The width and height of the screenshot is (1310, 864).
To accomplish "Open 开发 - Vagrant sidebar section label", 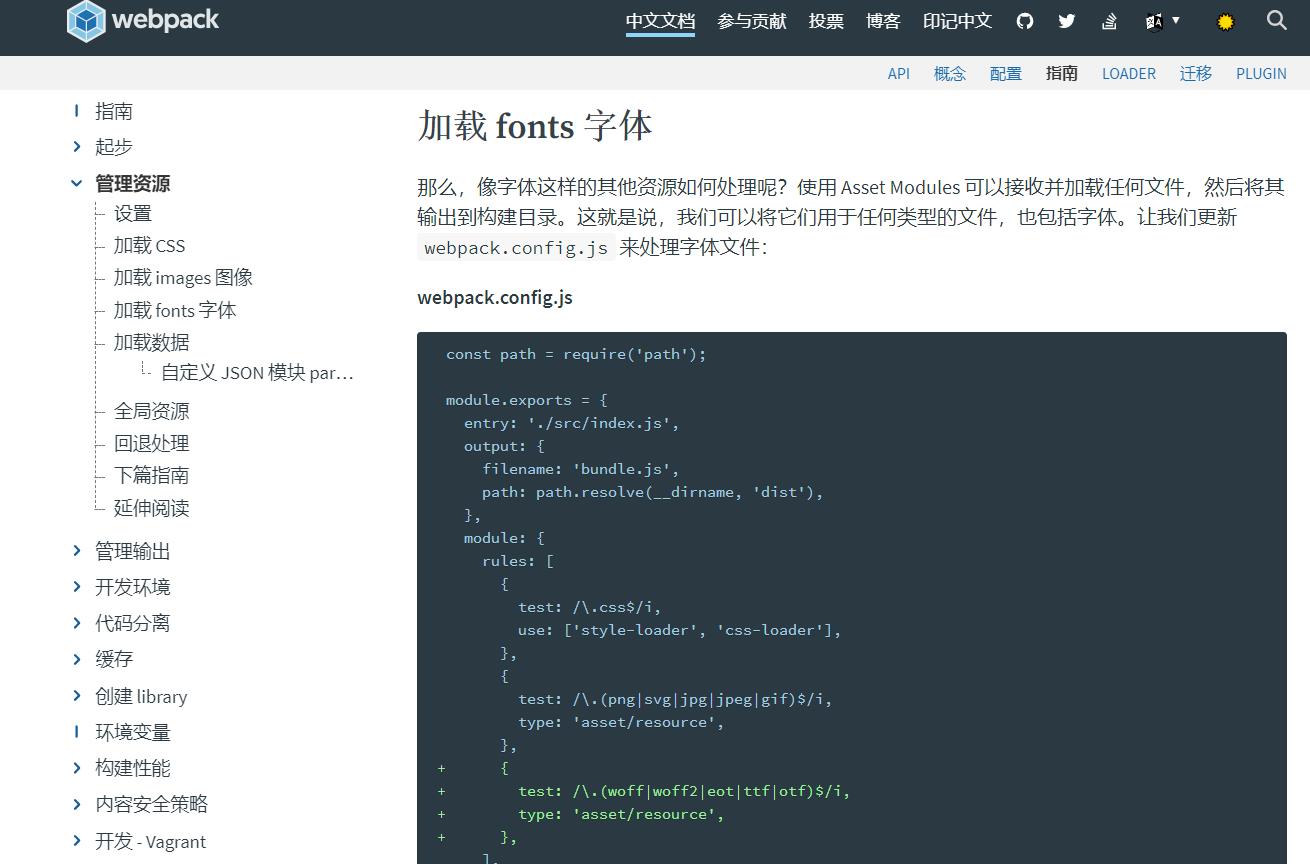I will tap(151, 841).
